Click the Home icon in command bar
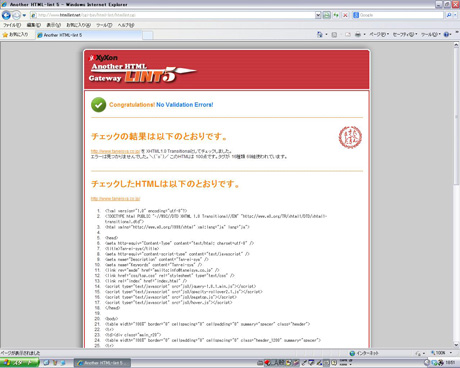Screen dimensions: 460x368 pyautogui.click(x=320, y=34)
